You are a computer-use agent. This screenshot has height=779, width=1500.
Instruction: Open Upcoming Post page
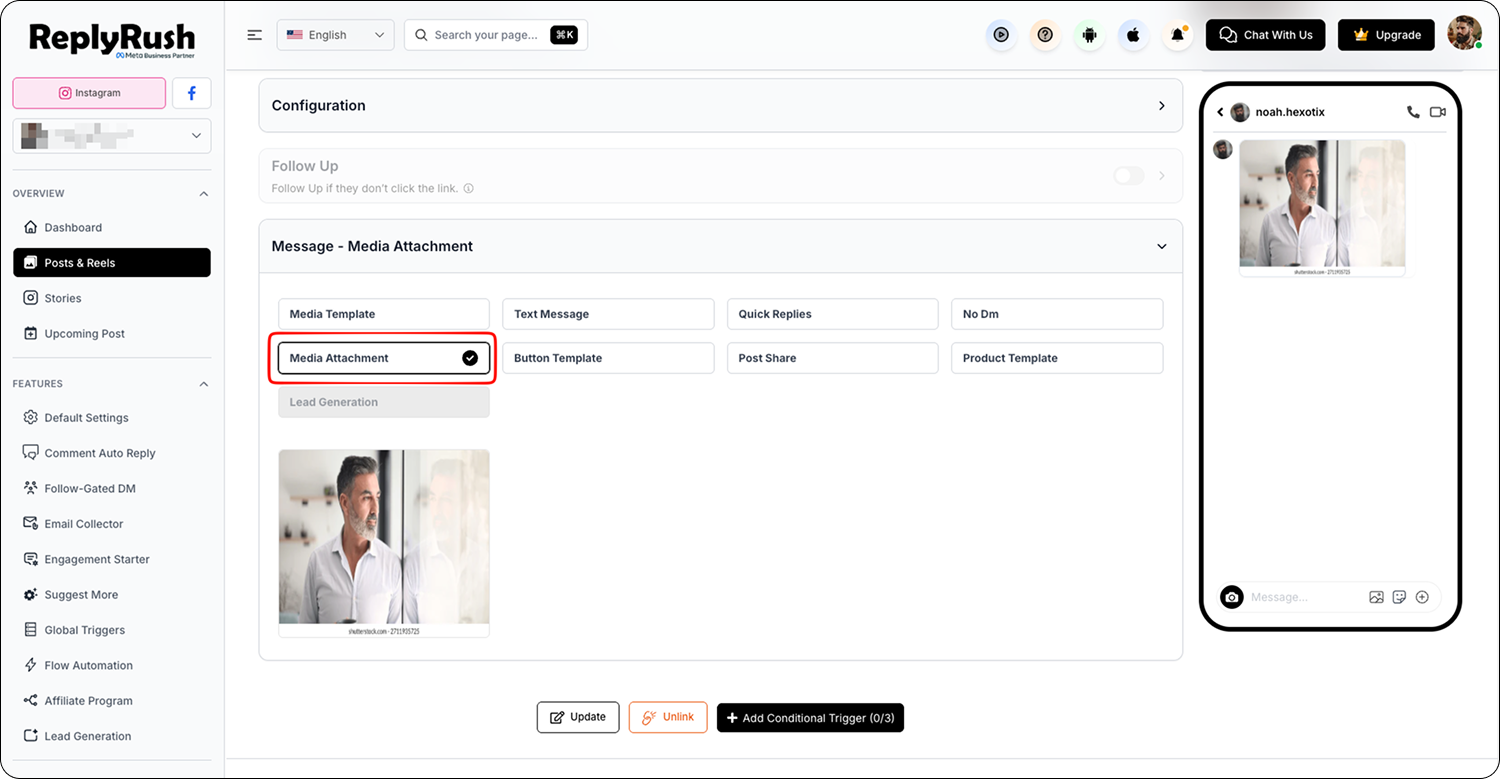(x=112, y=334)
